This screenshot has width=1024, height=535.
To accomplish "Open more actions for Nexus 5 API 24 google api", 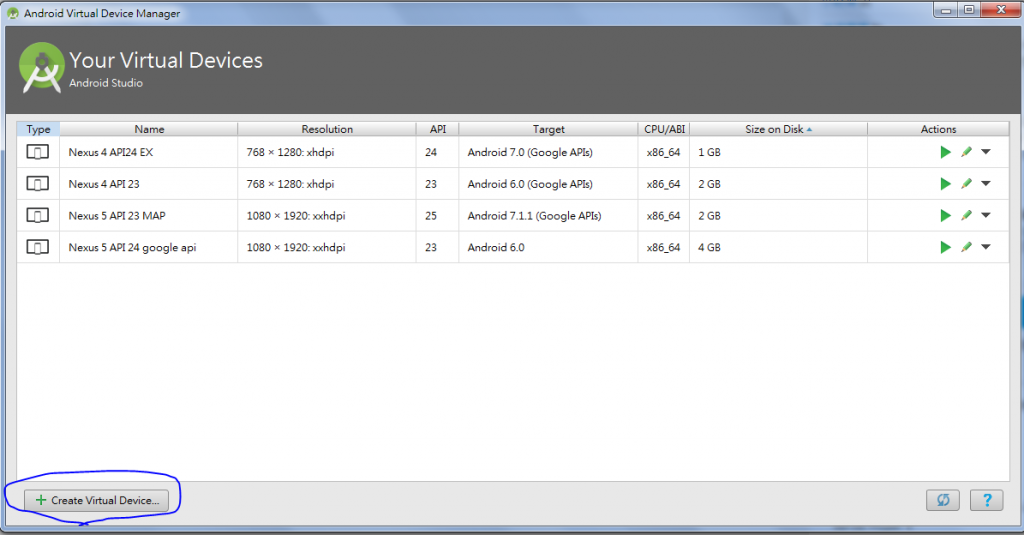I will 986,248.
